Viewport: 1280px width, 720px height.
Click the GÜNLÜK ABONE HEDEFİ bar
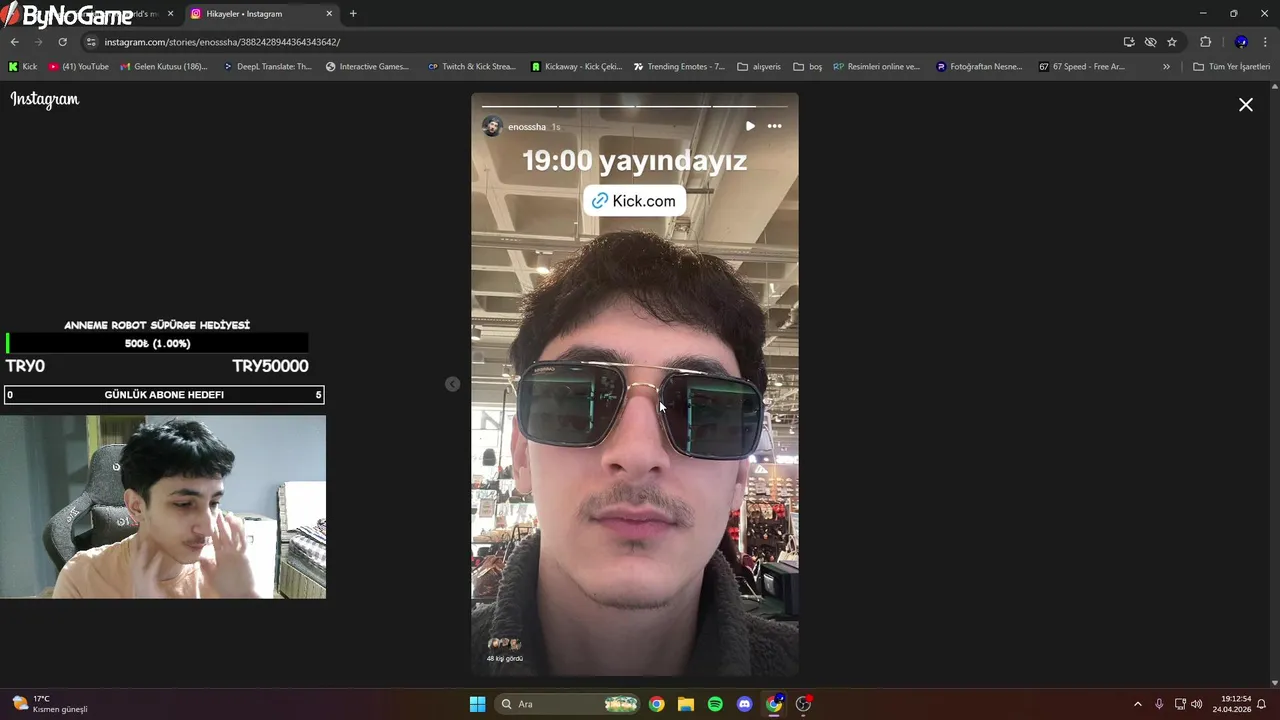point(164,395)
